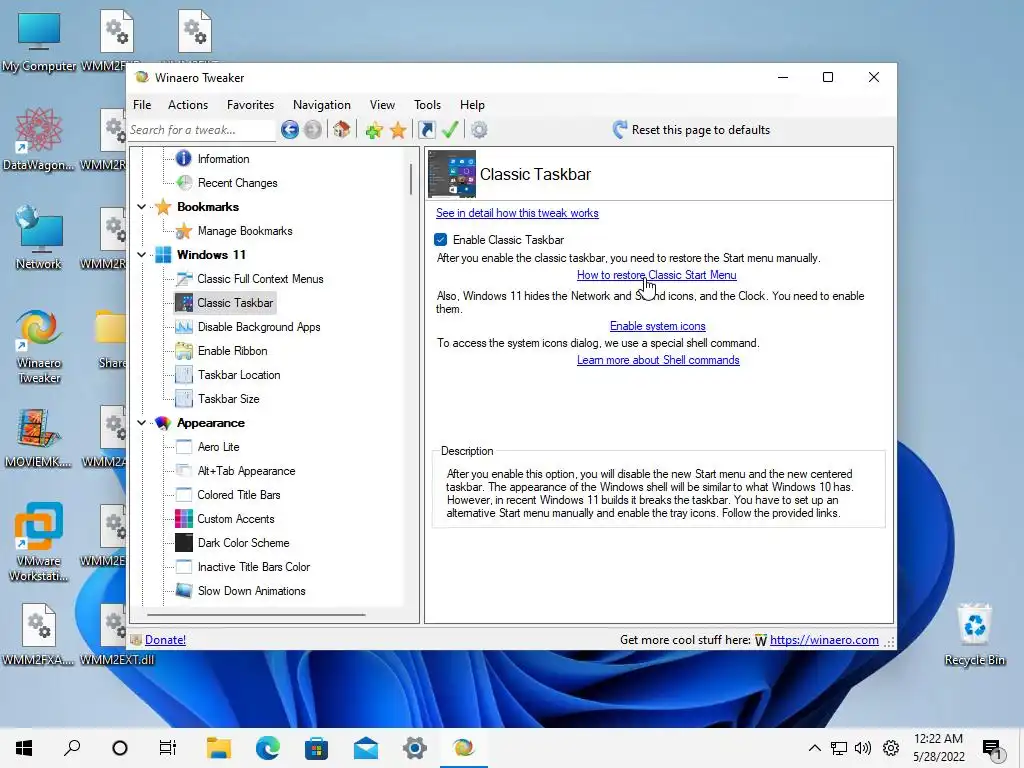Open File Explorer from taskbar
The width and height of the screenshot is (1024, 768).
click(219, 748)
